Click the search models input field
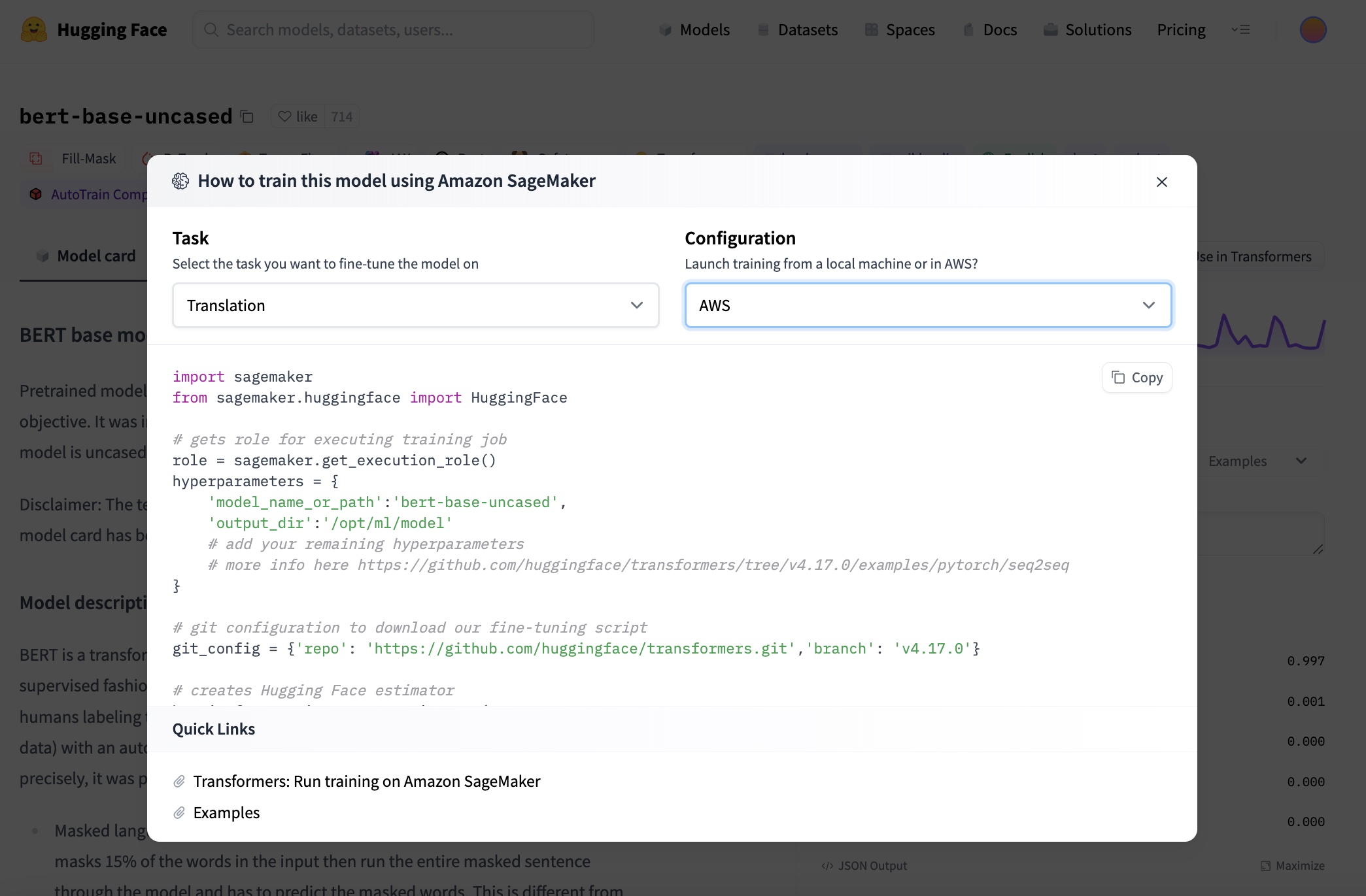Viewport: 1366px width, 896px height. pos(392,30)
